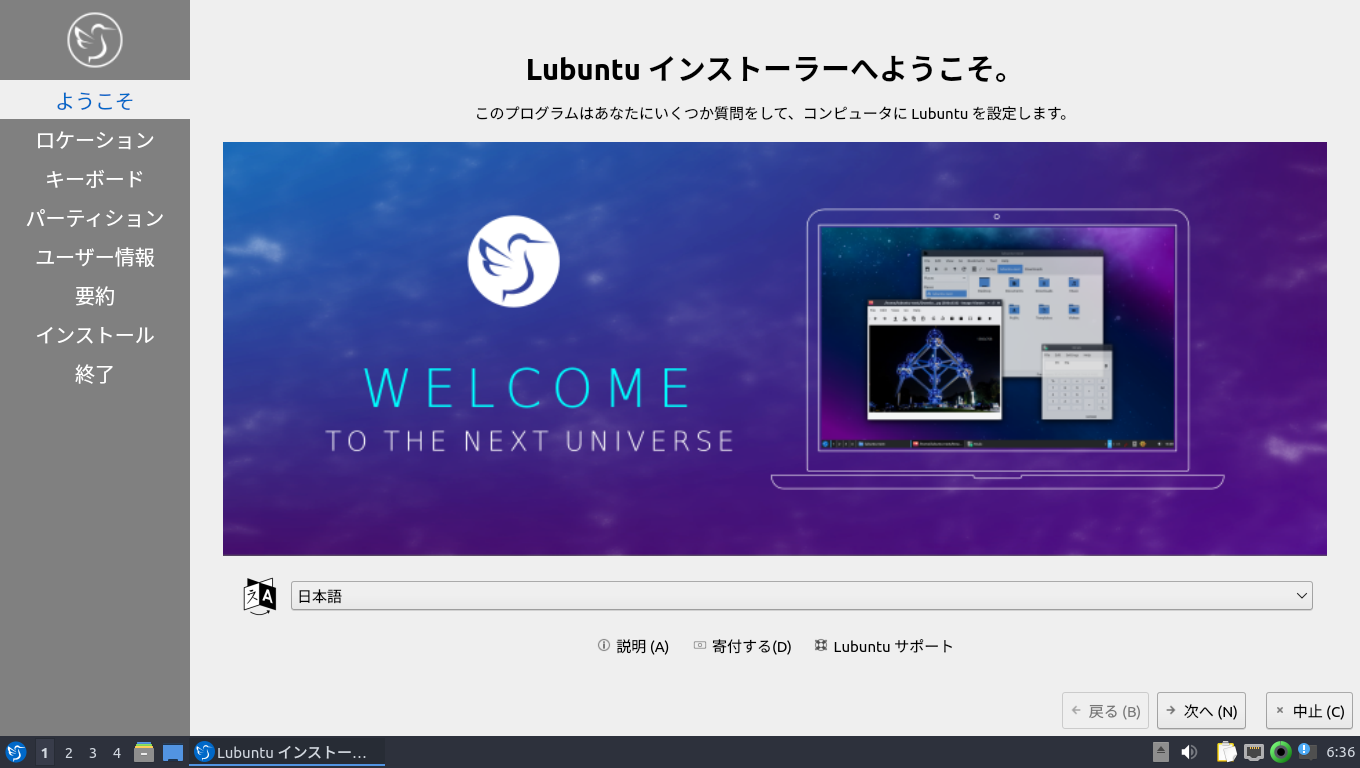Open the Lubuntu application menu in the taskbar
Image resolution: width=1360 pixels, height=768 pixels.
[x=15, y=752]
